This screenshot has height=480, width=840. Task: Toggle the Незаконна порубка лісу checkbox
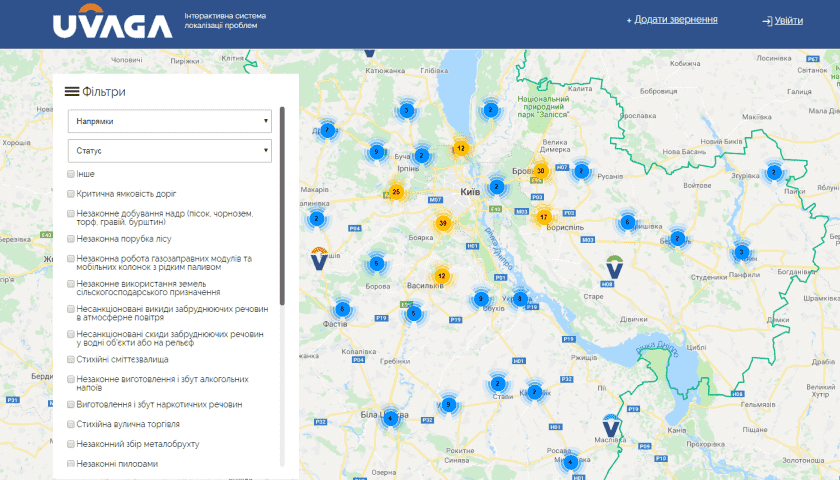tap(71, 239)
